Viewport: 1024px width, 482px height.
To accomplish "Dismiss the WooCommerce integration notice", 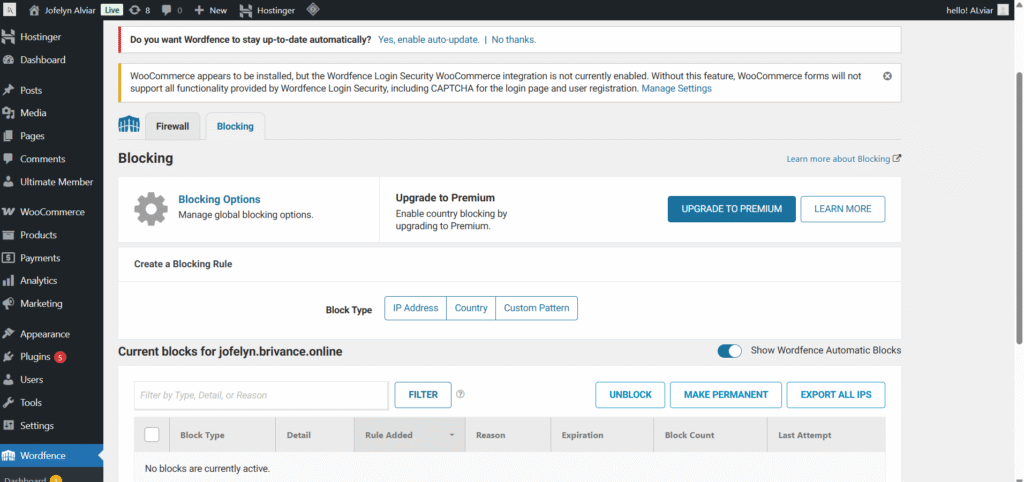I will pos(887,76).
